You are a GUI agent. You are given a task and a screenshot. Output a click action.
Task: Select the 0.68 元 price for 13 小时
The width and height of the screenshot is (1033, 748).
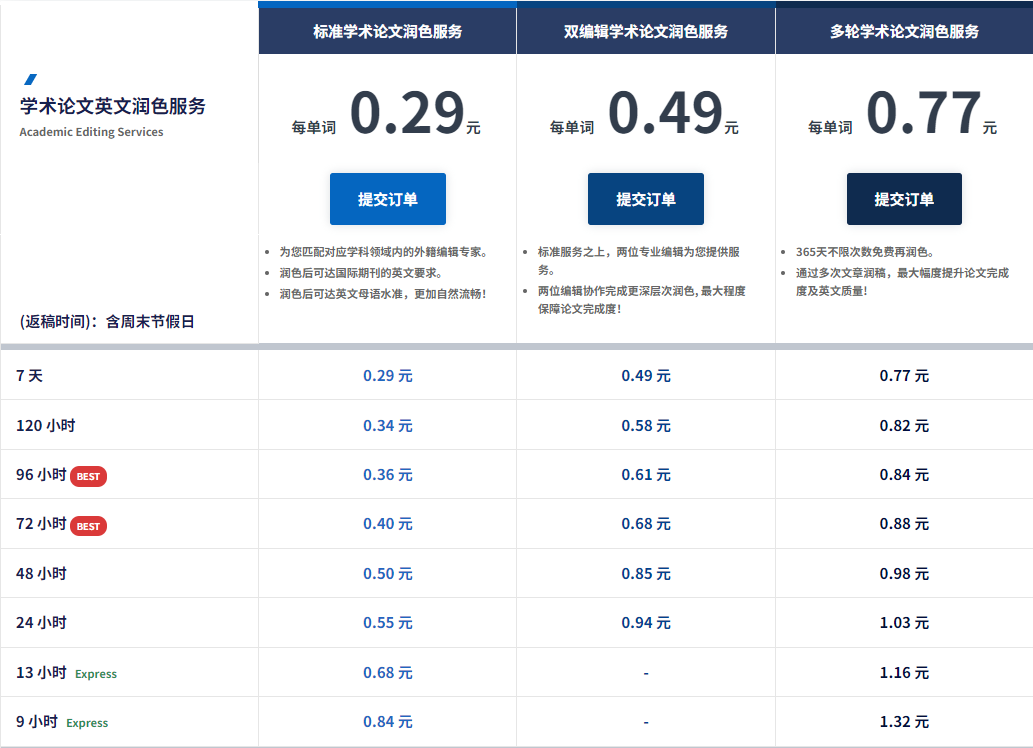click(386, 673)
